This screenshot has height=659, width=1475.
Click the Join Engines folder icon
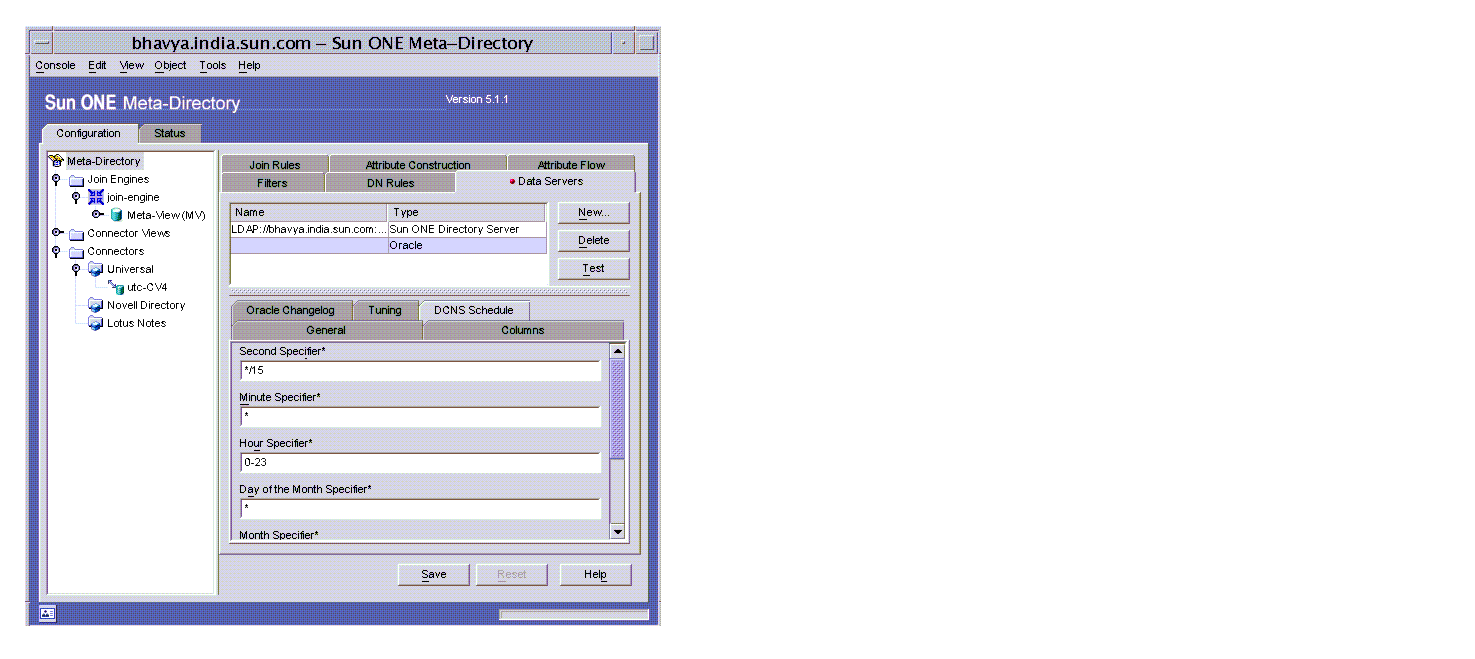click(x=76, y=180)
